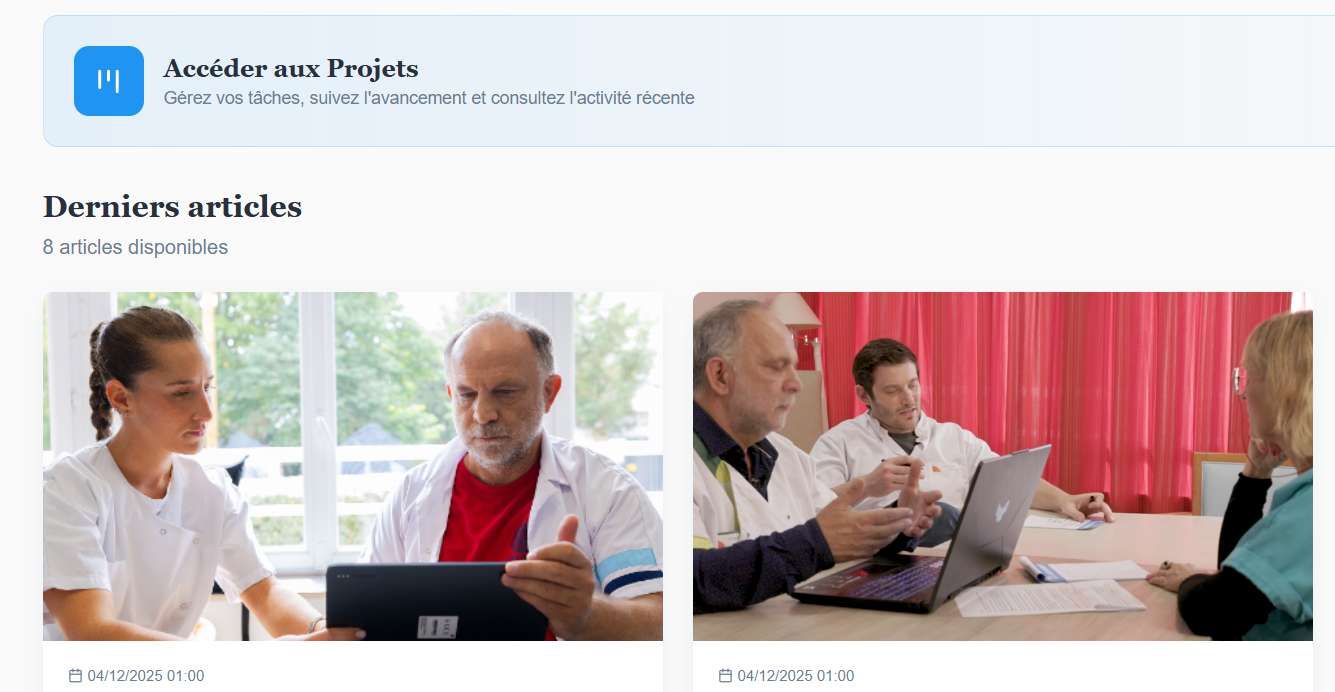This screenshot has height=692, width=1335.
Task: Click the second article's date 04/12/2025 01:00
Action: pos(796,676)
